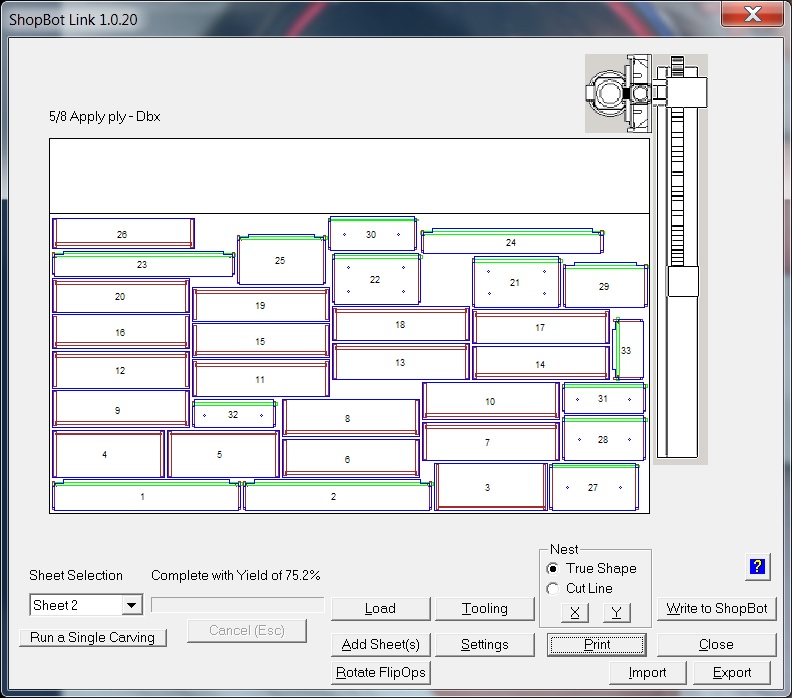Click Write to ShopBot
The image size is (792, 698).
(716, 608)
